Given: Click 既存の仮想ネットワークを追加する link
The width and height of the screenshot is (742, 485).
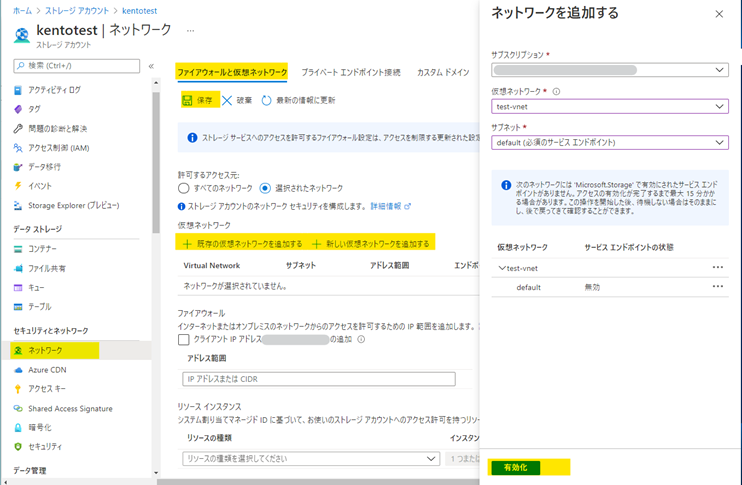Looking at the screenshot, I should pyautogui.click(x=242, y=243).
